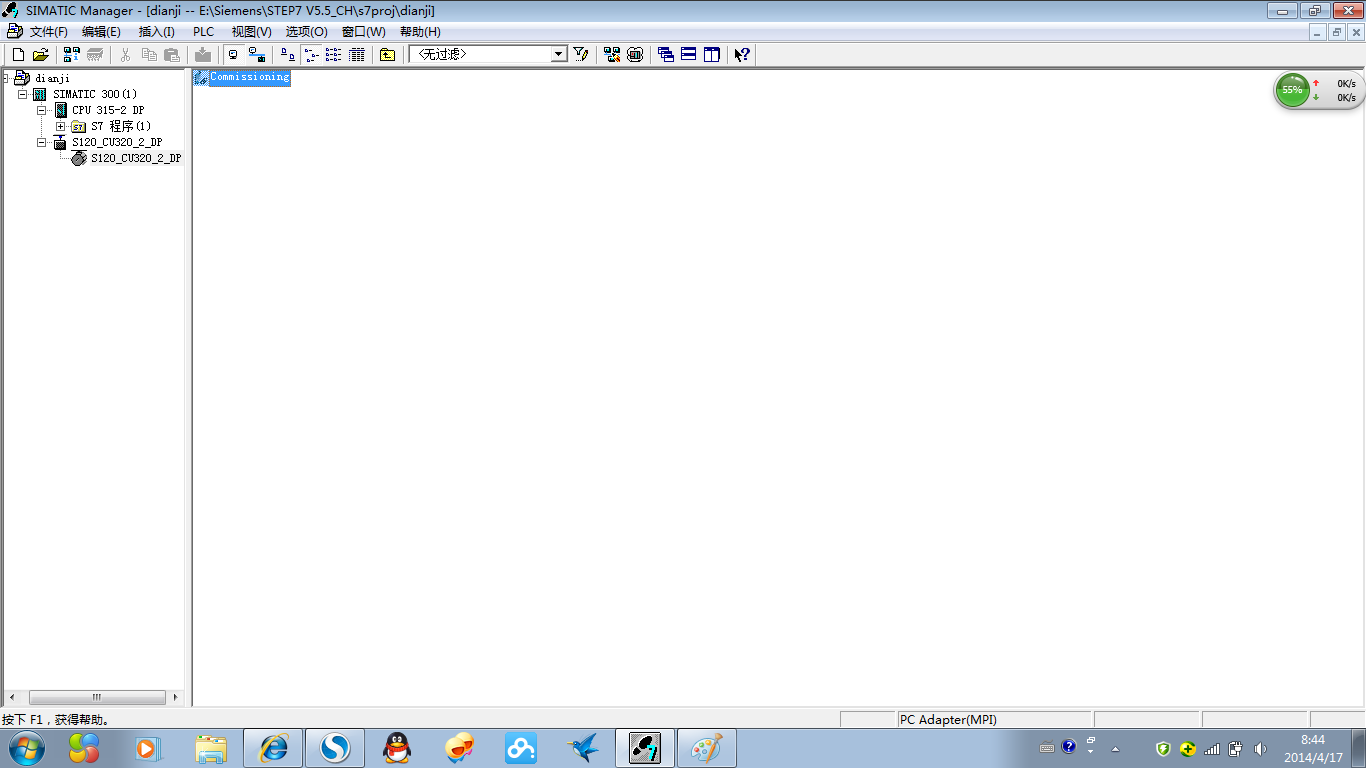Select the dianji project in the tree

(52, 78)
